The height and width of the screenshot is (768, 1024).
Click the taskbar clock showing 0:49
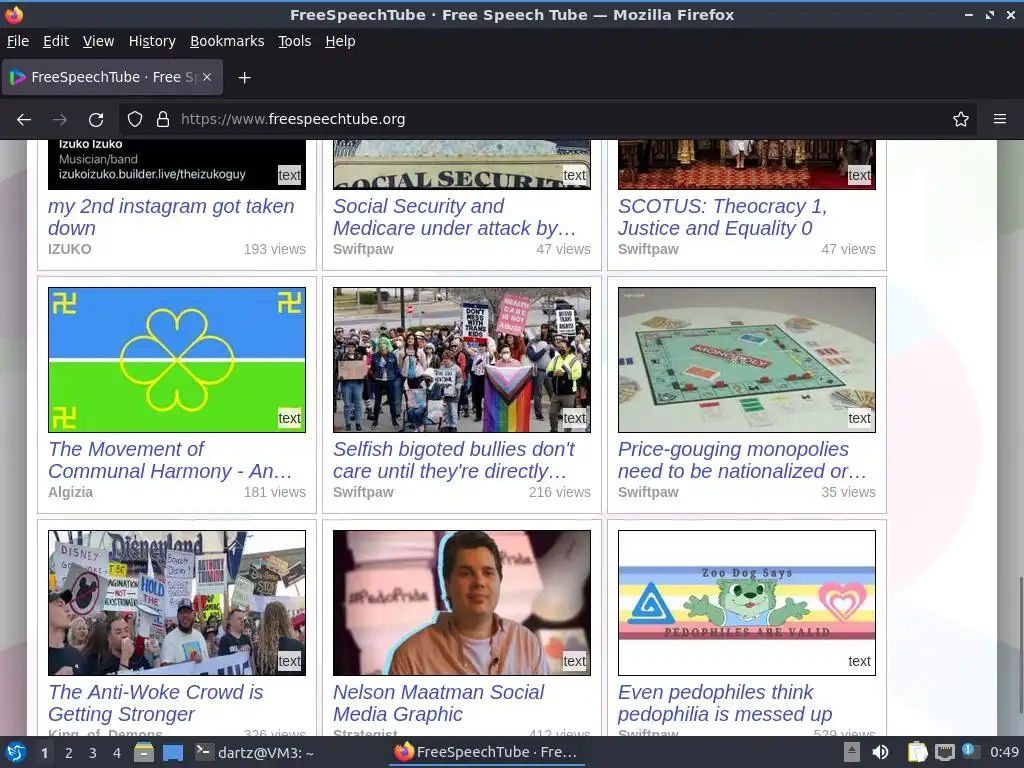click(1004, 752)
